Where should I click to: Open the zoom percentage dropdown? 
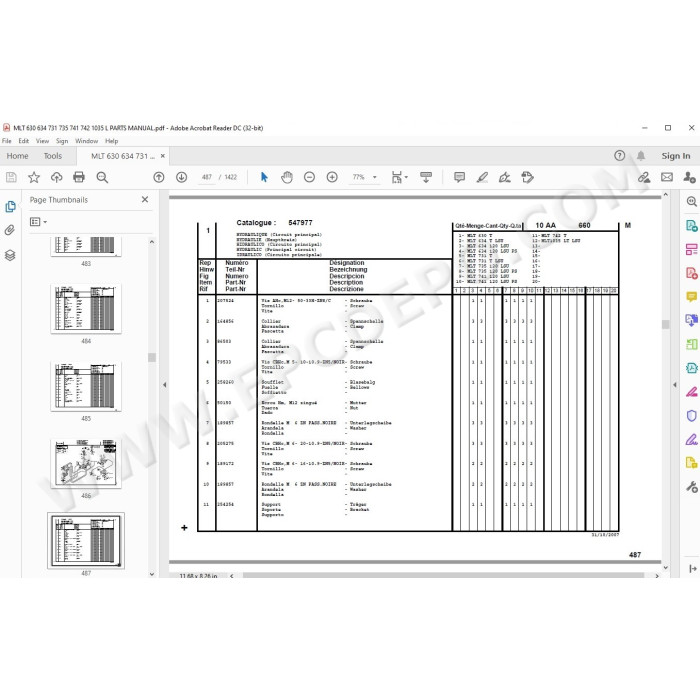(x=375, y=177)
